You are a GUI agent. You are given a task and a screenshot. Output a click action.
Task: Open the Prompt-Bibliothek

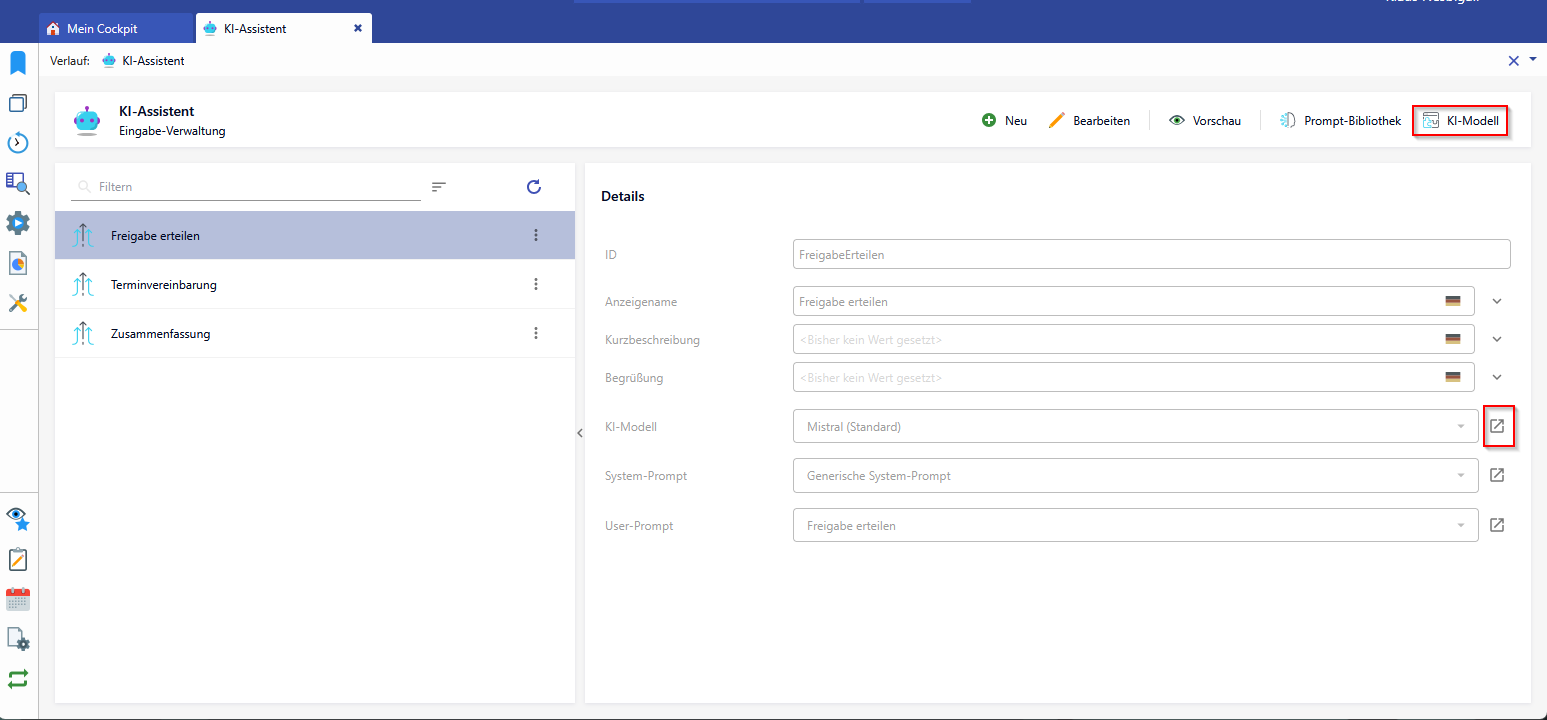(x=1341, y=121)
